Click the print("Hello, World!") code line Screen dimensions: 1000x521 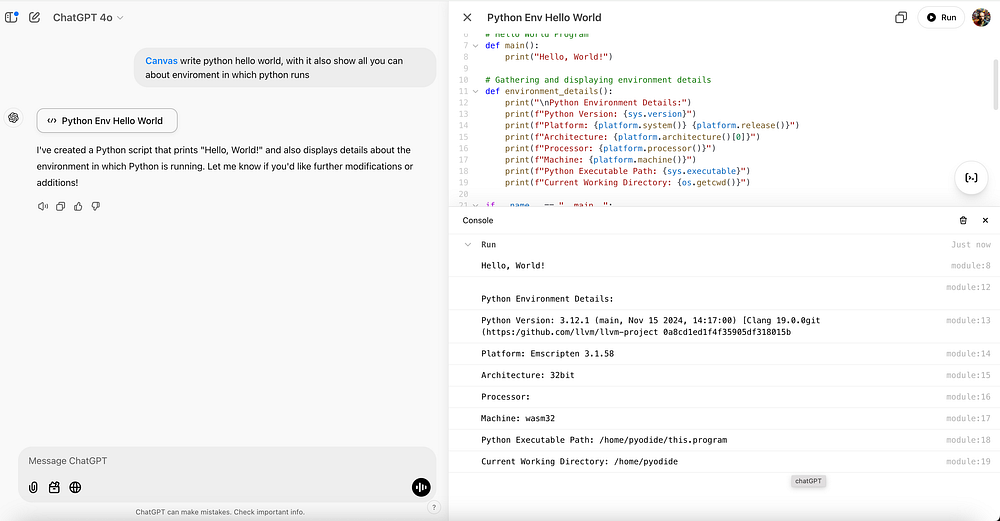tap(559, 57)
